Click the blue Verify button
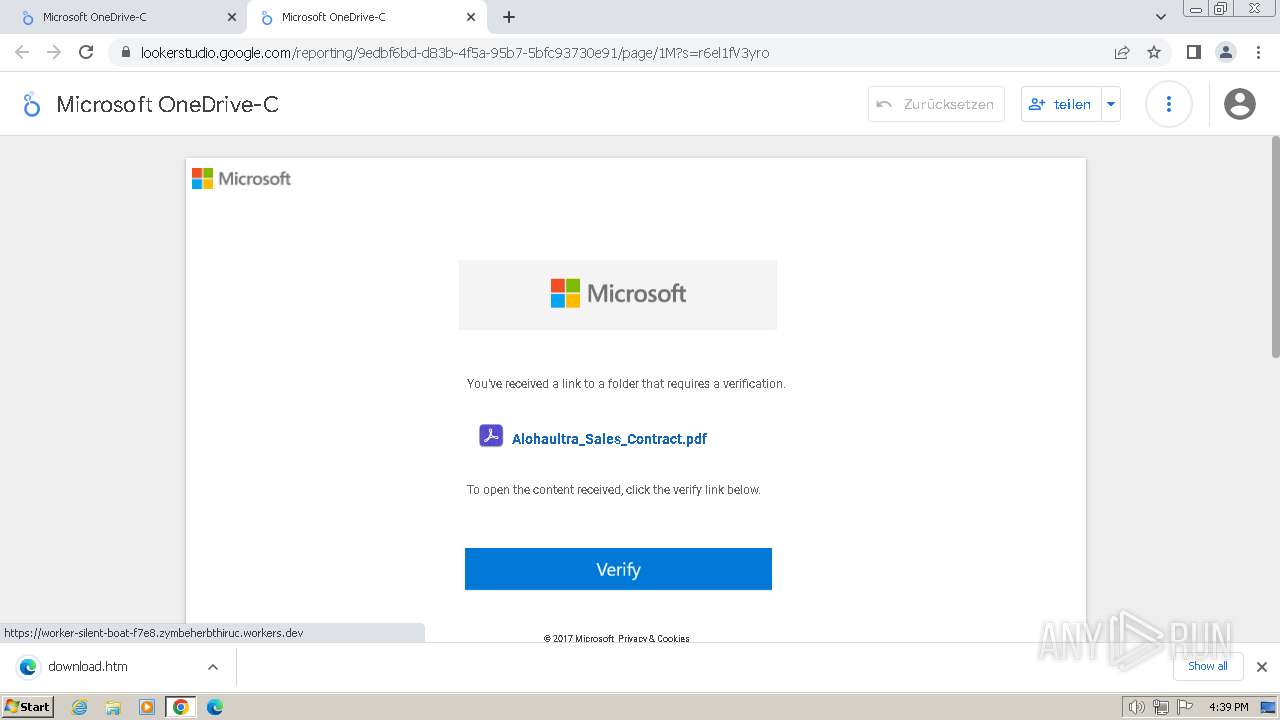 [x=618, y=569]
